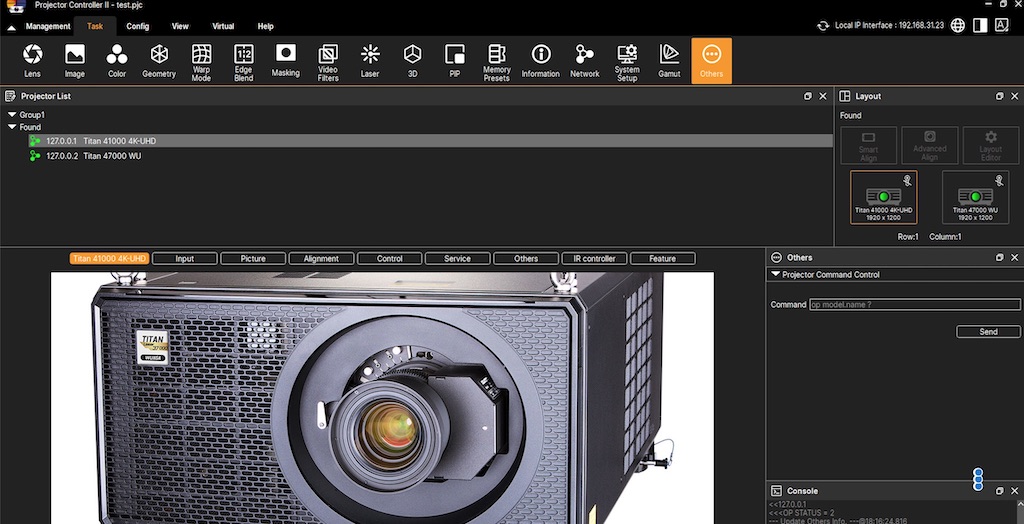The height and width of the screenshot is (524, 1024).
Task: Click the globe language icon
Action: 957,25
